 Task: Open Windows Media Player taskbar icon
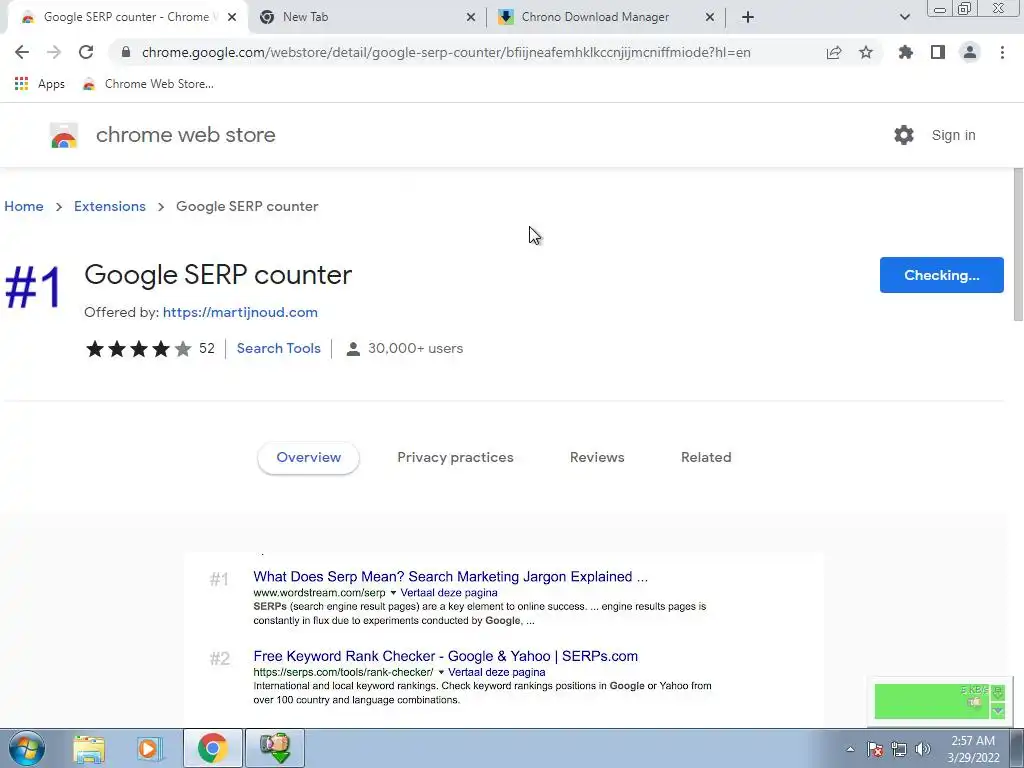pos(150,748)
